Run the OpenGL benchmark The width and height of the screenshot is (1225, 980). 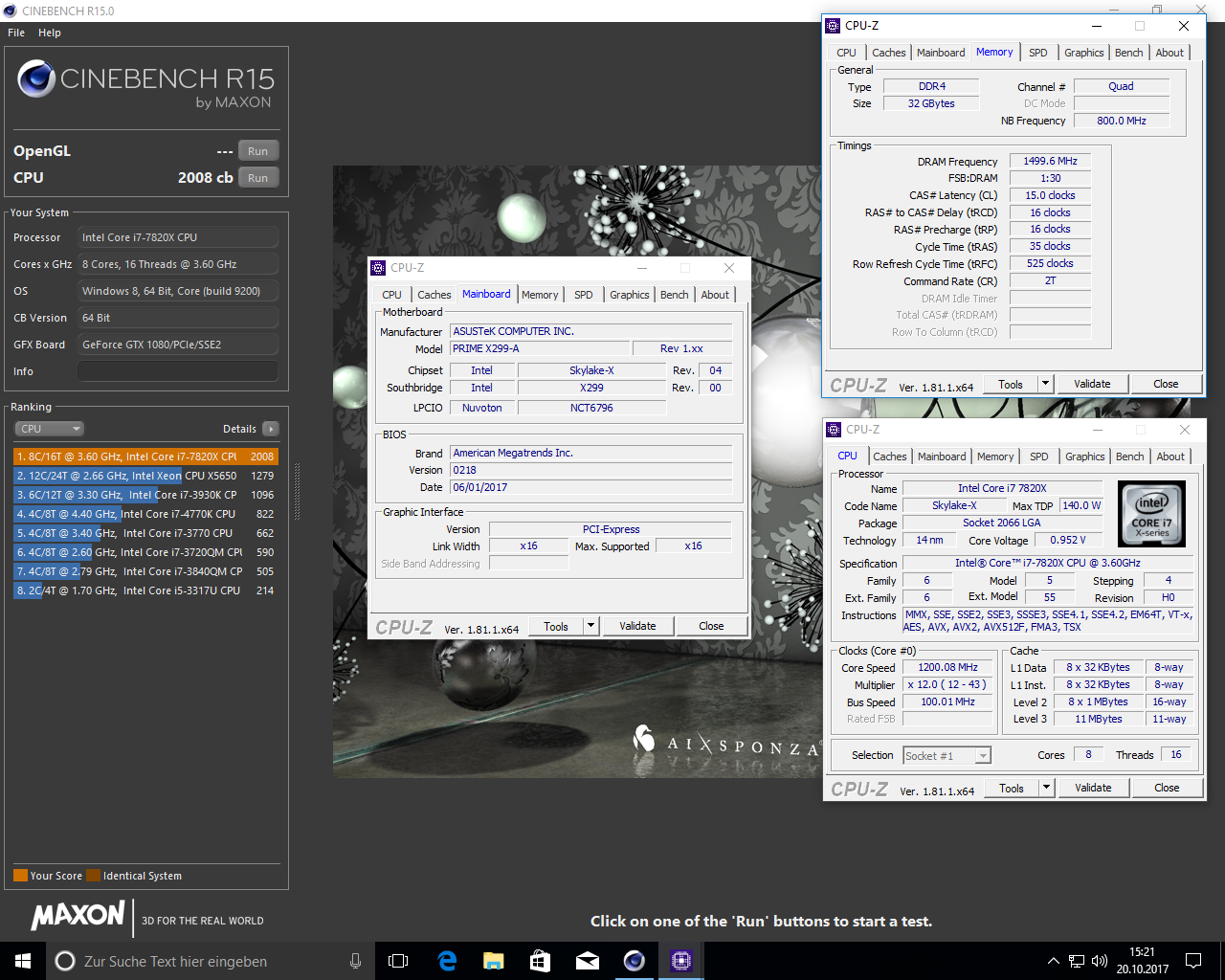pos(258,151)
